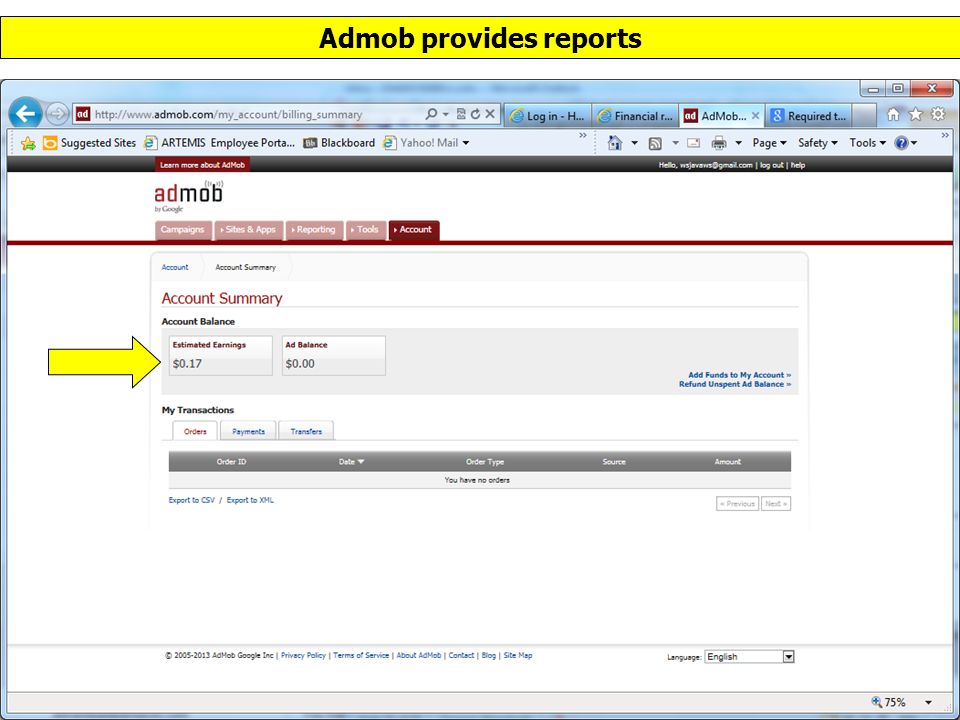Open the address bar autocomplete dropdown arrow

[446, 114]
